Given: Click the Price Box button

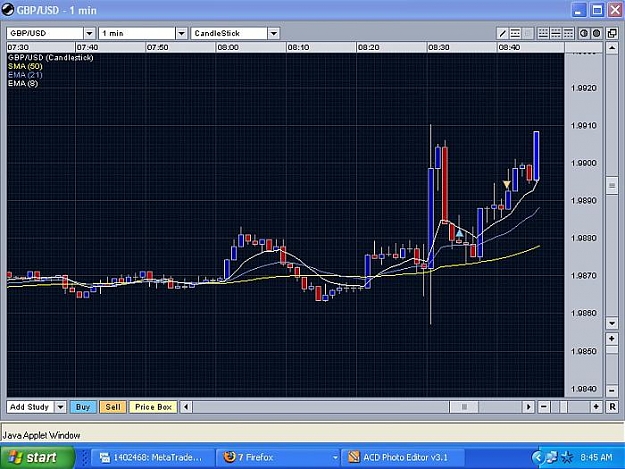Looking at the screenshot, I should tap(153, 407).
